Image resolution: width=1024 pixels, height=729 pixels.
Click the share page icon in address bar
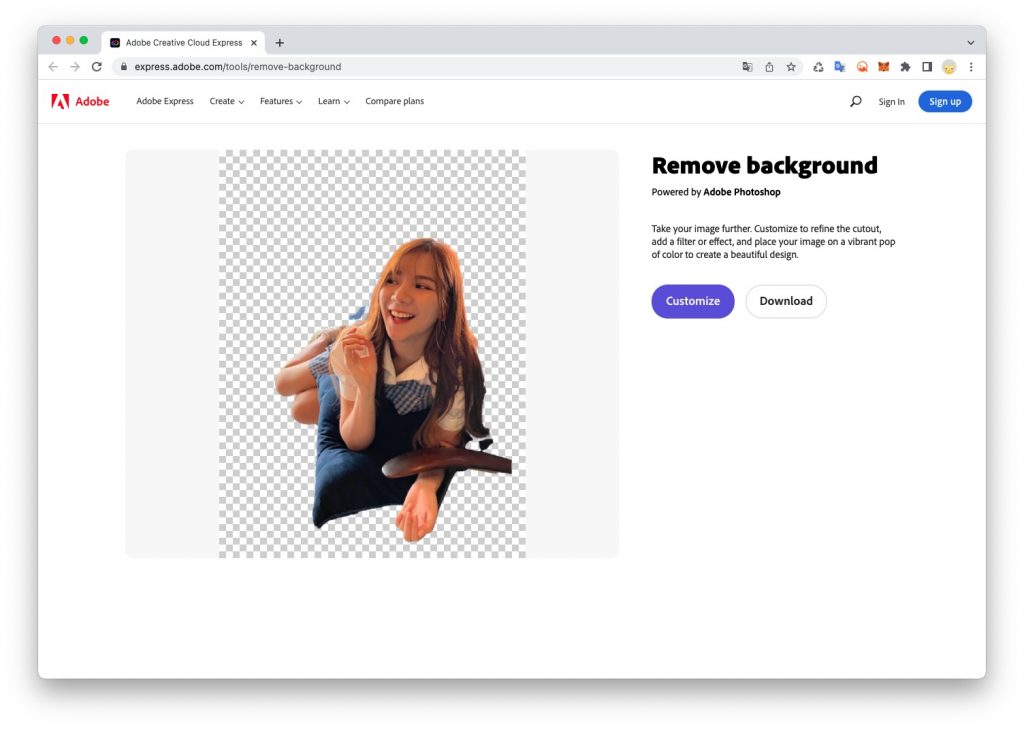coord(769,67)
